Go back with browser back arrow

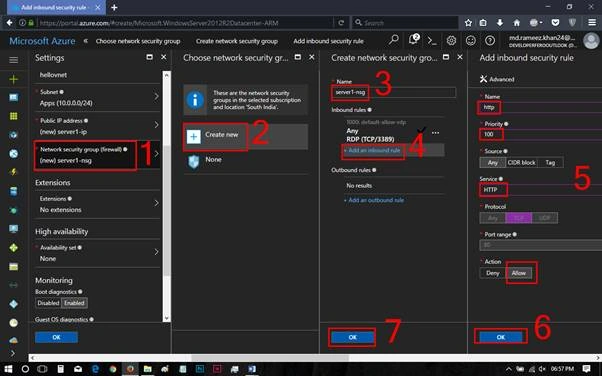pos(9,23)
